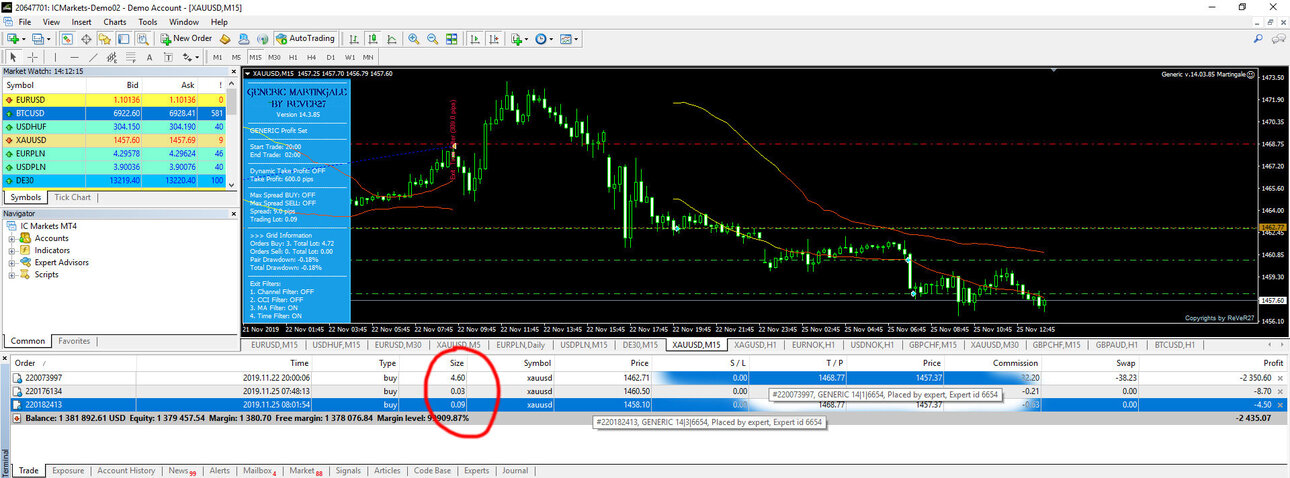Switch chart to candlesticks icon
This screenshot has width=1290, height=478.
[373, 38]
